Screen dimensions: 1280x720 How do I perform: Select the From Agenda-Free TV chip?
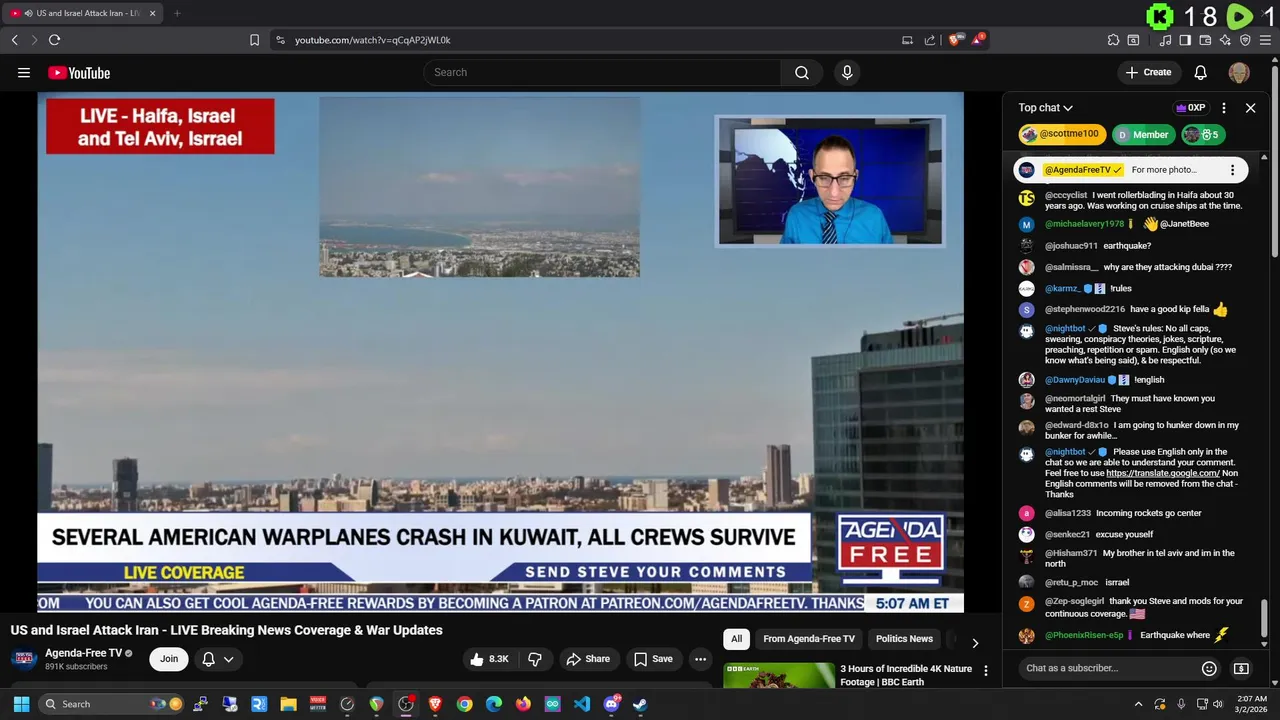(x=809, y=639)
